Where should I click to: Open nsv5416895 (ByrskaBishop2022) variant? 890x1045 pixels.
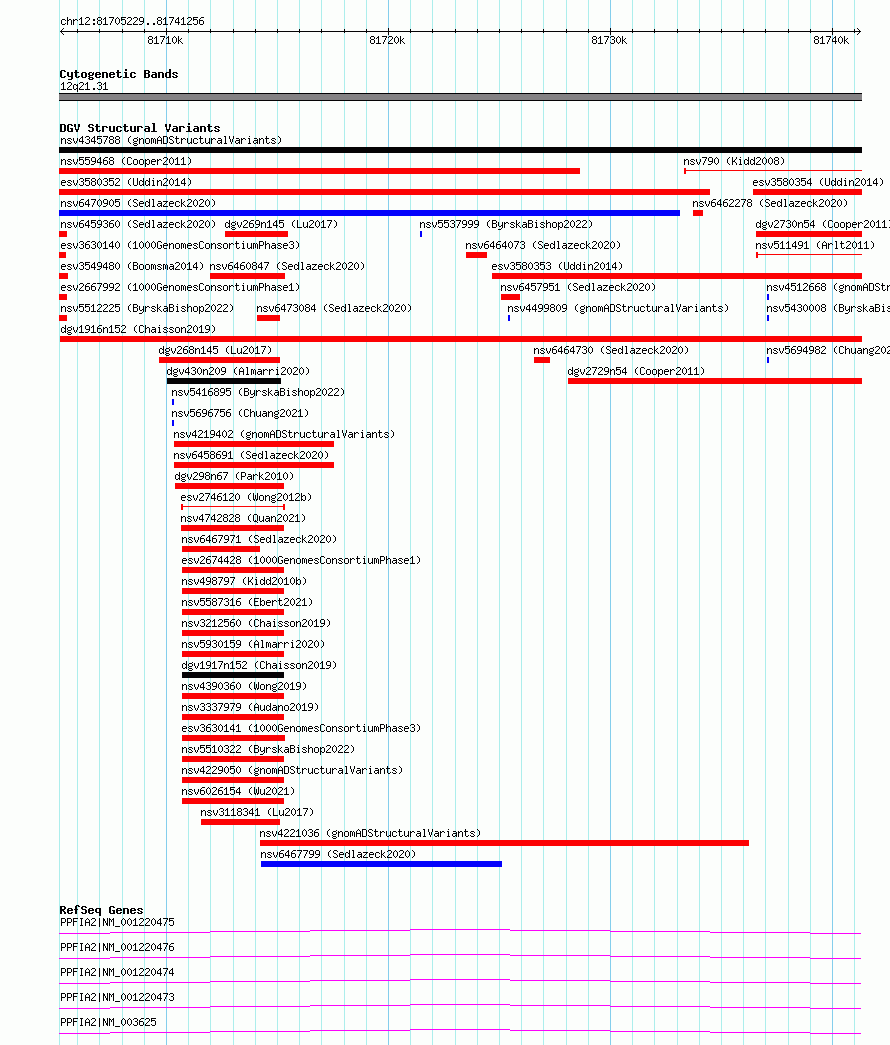pyautogui.click(x=173, y=402)
